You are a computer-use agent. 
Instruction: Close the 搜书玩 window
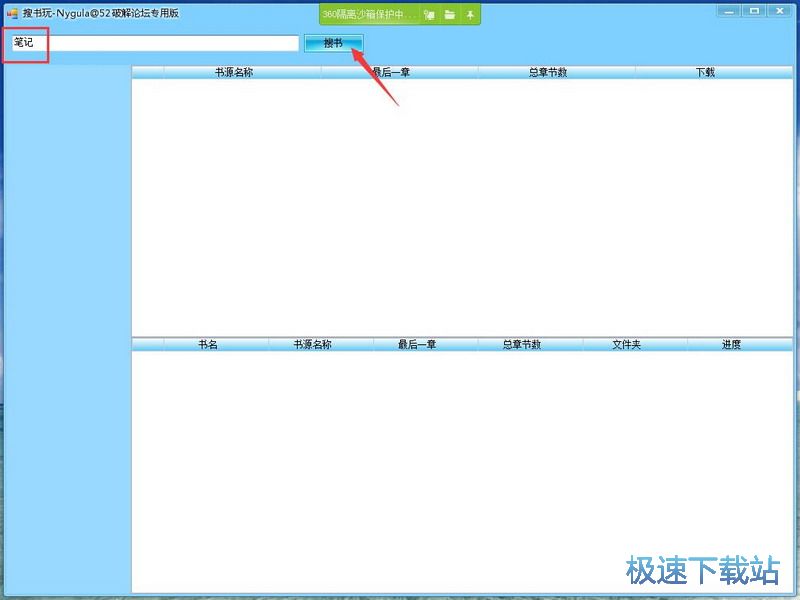pyautogui.click(x=779, y=11)
